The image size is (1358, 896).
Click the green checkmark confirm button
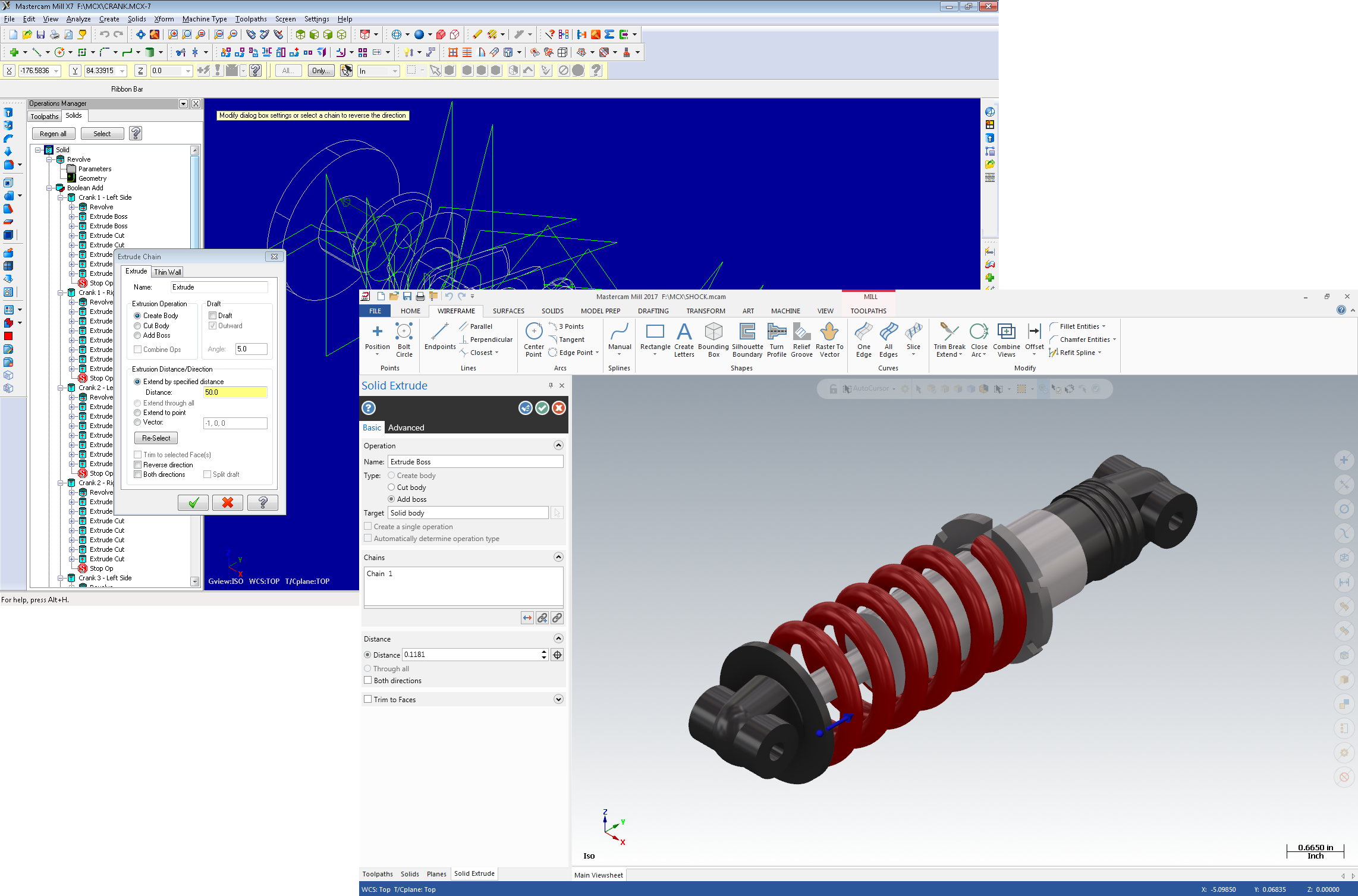[192, 502]
